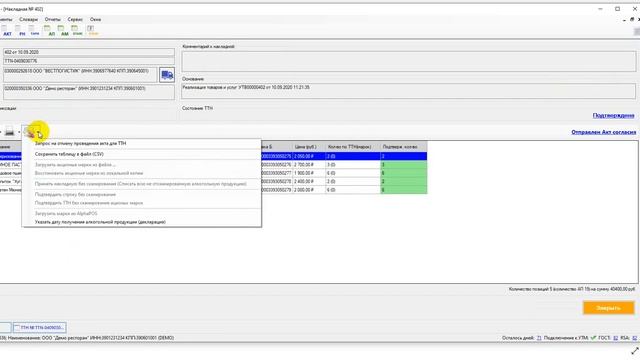
Task: Open the days-remaining number link in status bar
Action: 539,338
